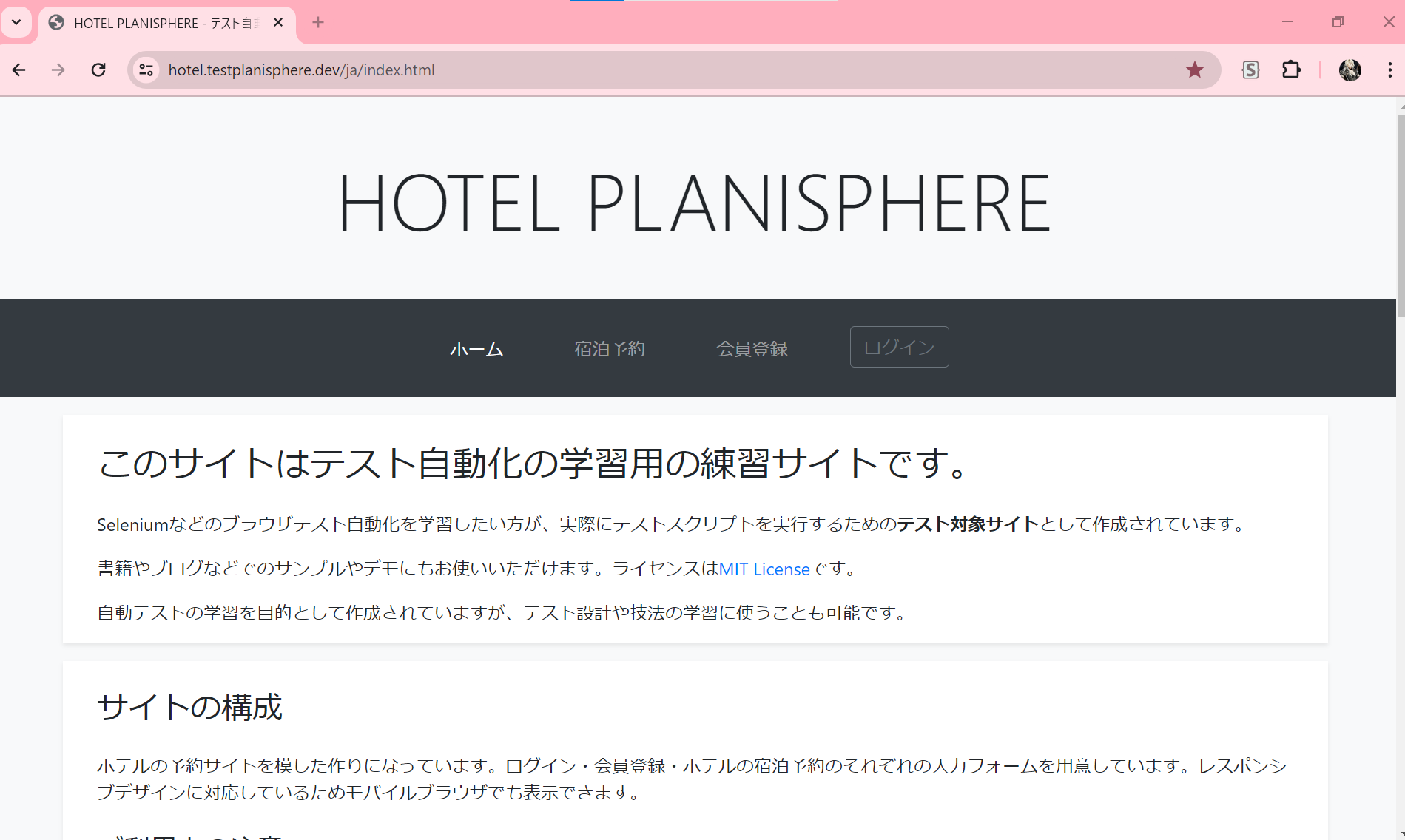Click the bookmark star icon
Screen dimensions: 1405x840
(x=1195, y=70)
